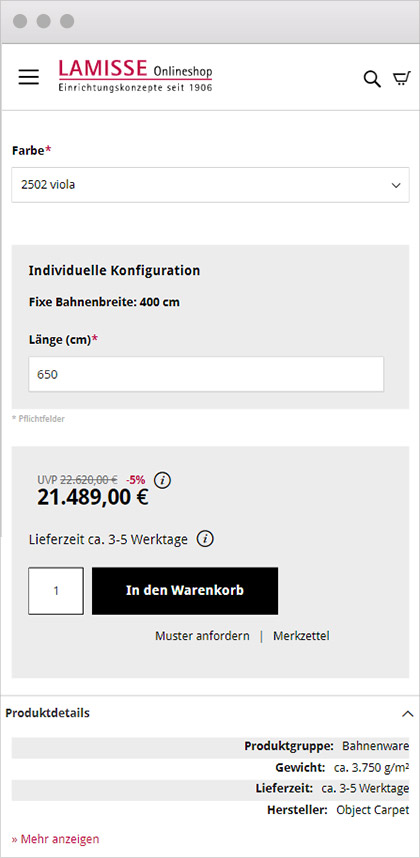Open the shopping cart icon

tap(401, 79)
